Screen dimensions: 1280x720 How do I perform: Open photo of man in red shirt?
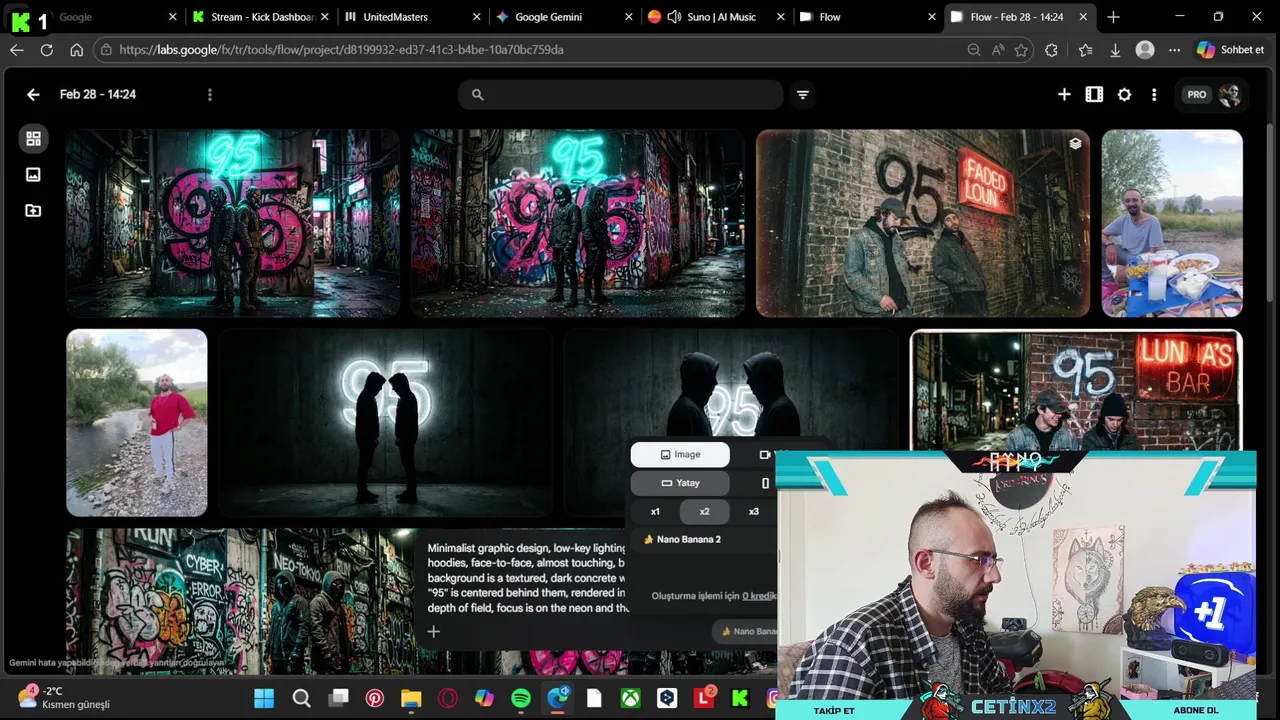136,422
